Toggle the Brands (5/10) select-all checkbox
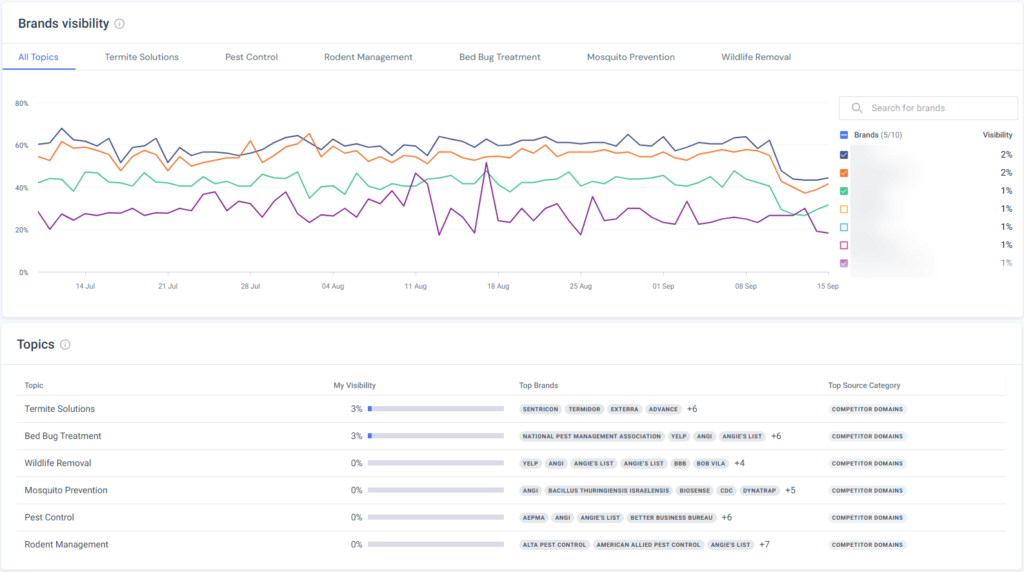 coord(844,134)
